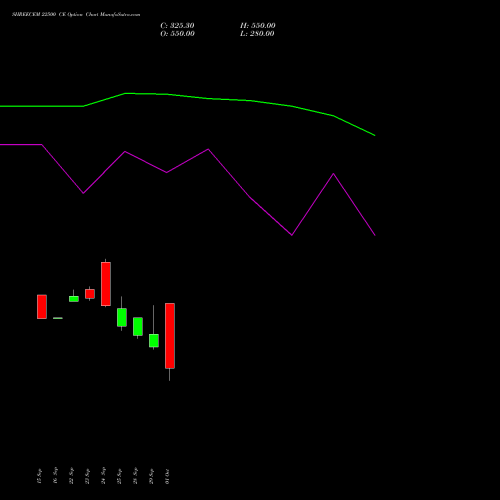
Task: Click the 16 Sep date label
Action: click(x=55, y=475)
